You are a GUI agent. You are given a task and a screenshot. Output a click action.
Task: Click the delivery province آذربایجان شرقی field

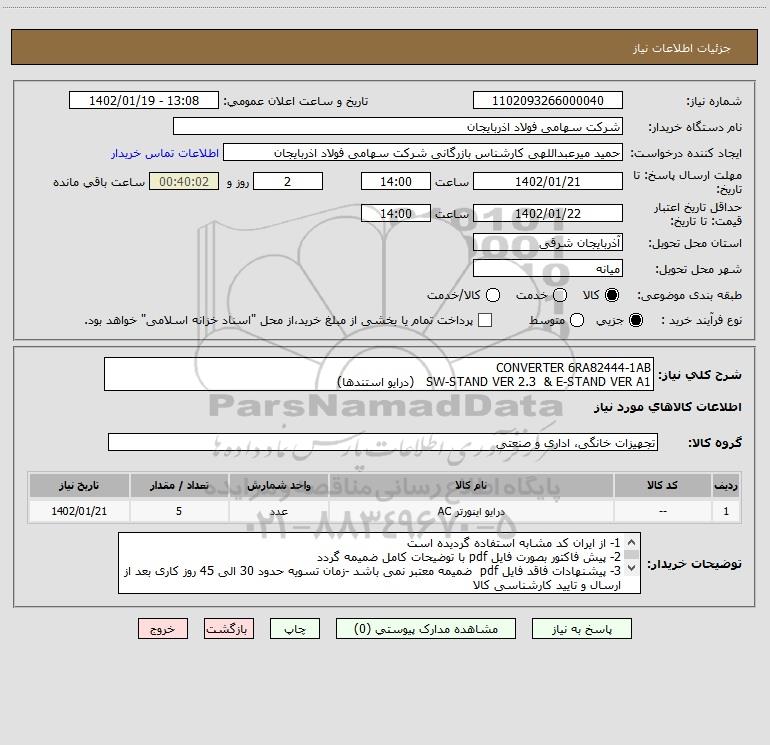(548, 242)
